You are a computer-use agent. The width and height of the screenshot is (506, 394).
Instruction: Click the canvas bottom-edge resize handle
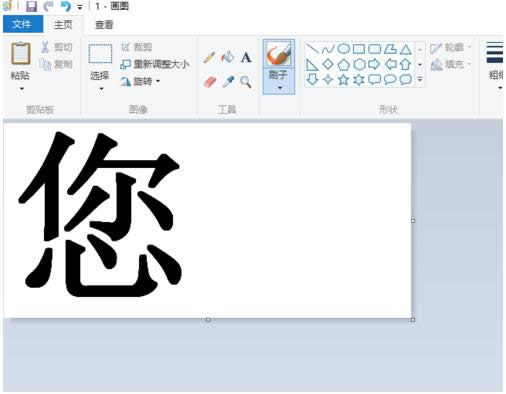tap(208, 320)
